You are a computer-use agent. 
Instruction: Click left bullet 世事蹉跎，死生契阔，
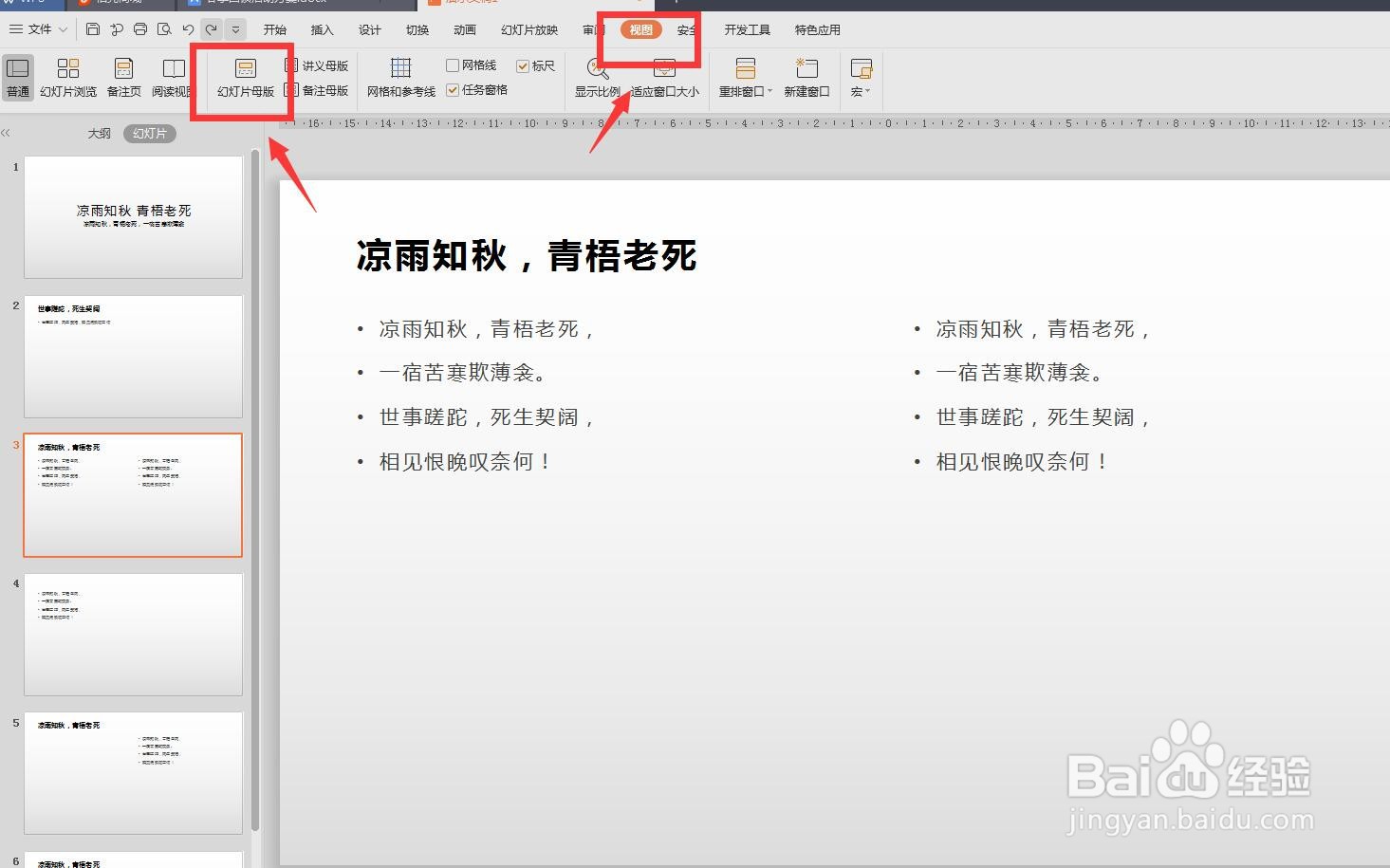[x=488, y=417]
